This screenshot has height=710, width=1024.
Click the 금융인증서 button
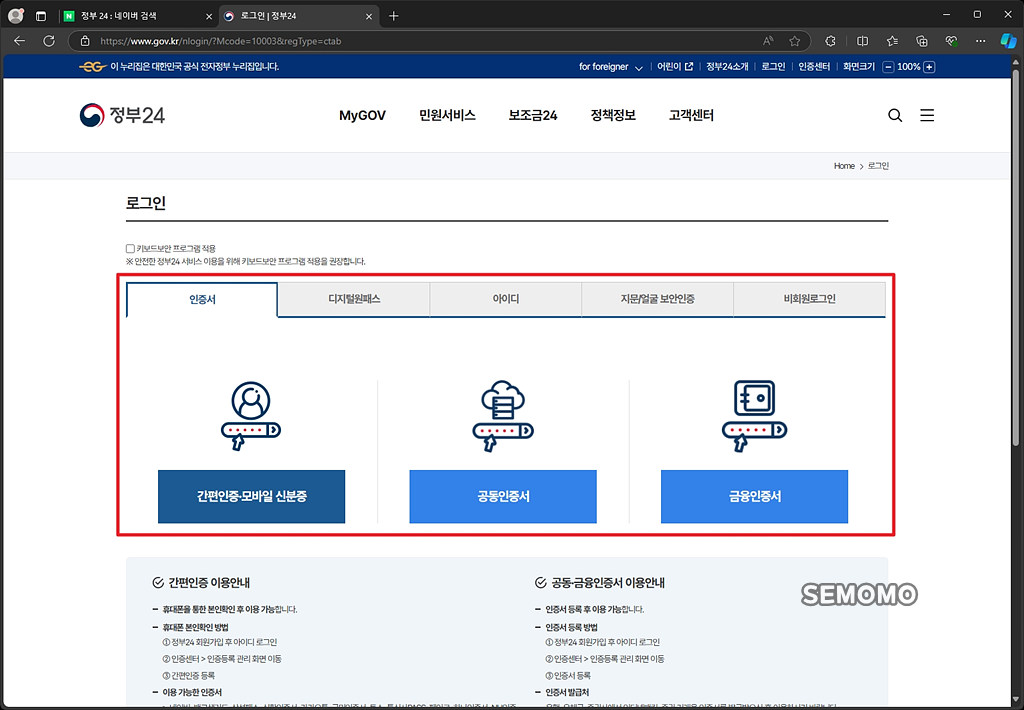click(754, 496)
